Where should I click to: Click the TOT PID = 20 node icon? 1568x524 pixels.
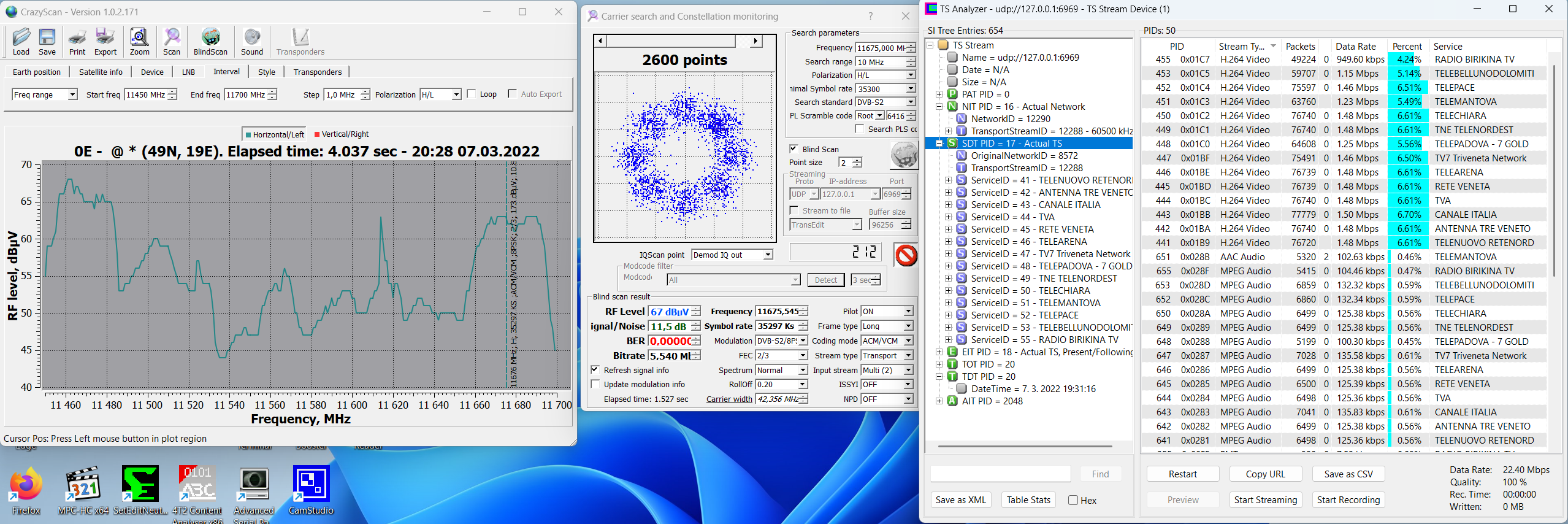[x=952, y=364]
